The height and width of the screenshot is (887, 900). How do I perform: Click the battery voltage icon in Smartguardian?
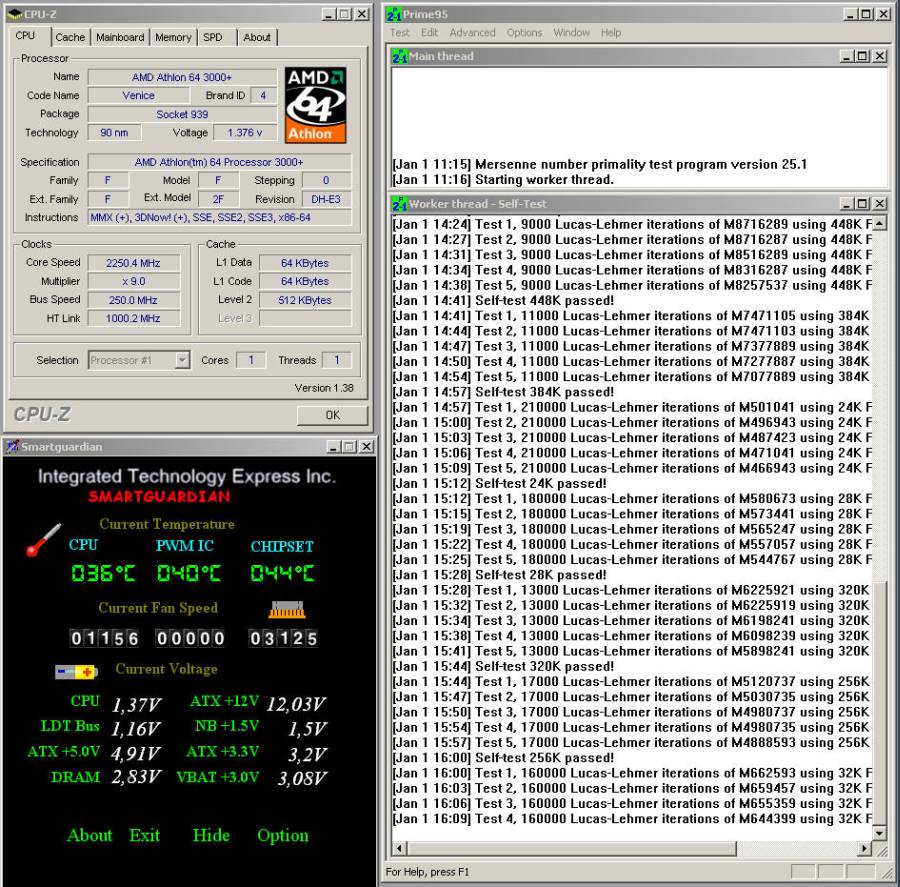tap(76, 671)
